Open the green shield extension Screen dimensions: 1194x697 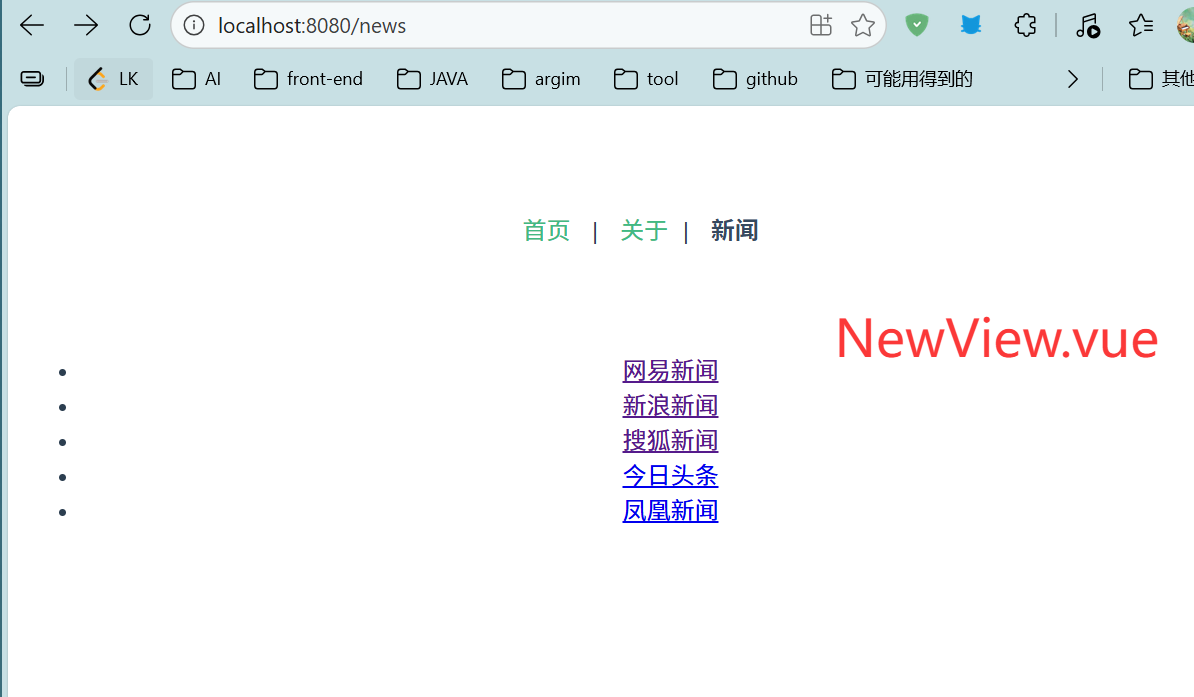[x=917, y=26]
